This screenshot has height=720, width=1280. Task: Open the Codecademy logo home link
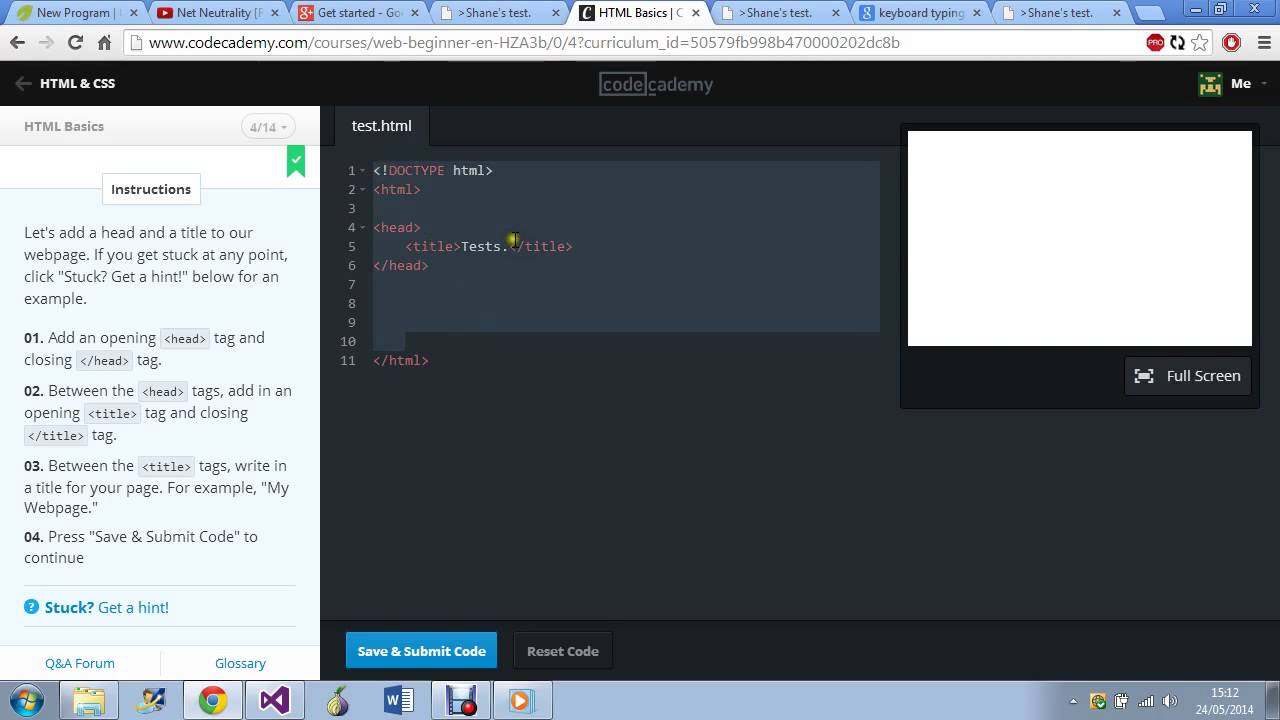[x=656, y=84]
